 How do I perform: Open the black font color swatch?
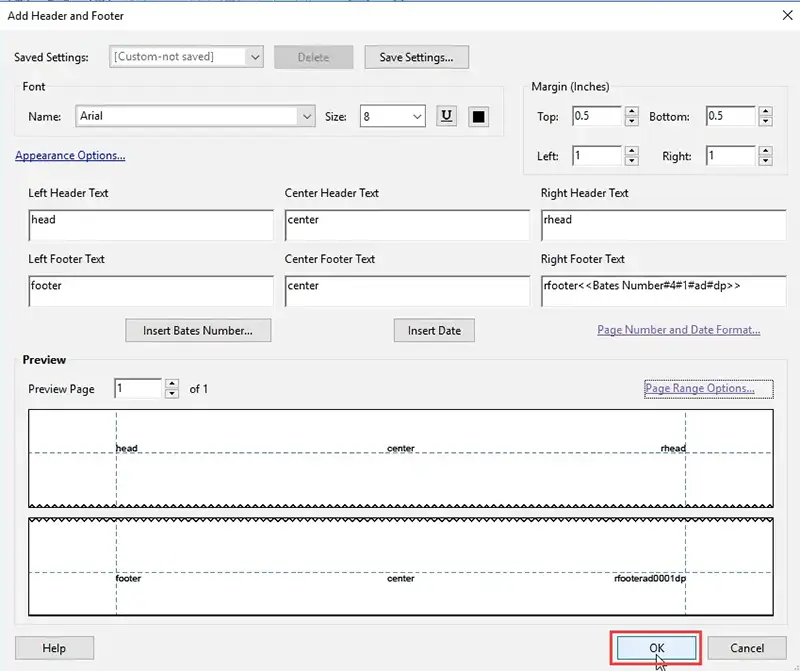point(478,116)
